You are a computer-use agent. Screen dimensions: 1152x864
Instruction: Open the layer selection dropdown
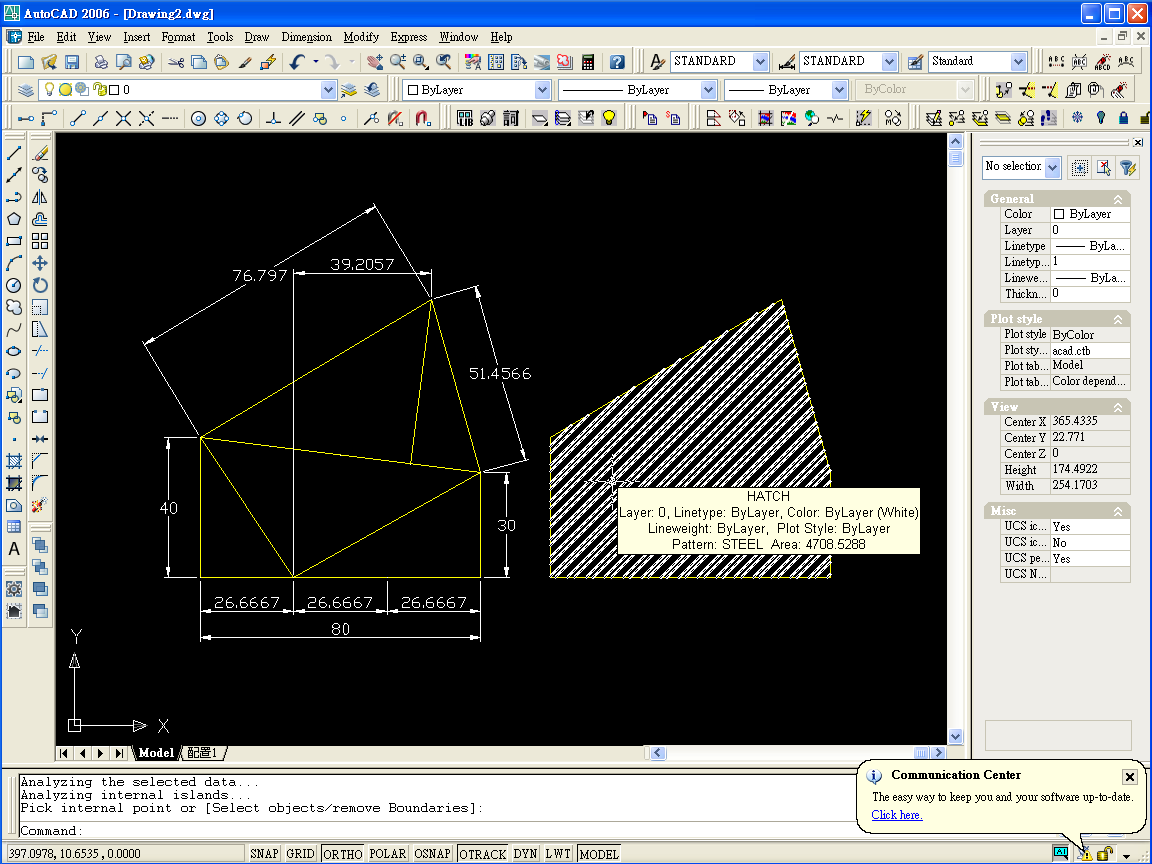329,90
